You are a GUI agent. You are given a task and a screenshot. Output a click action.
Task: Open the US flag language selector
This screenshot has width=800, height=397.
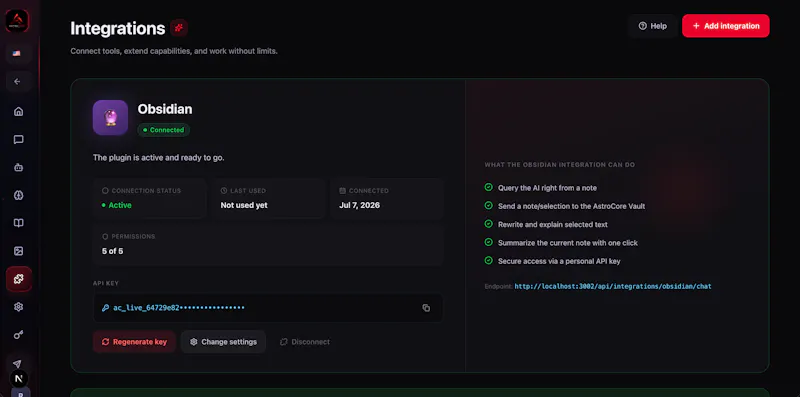(17, 53)
